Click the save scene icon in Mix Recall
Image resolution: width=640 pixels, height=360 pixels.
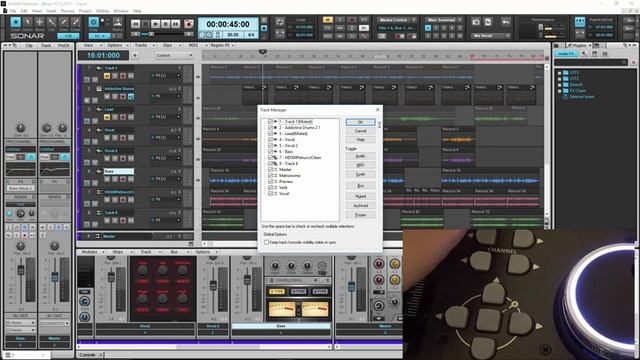488,22
